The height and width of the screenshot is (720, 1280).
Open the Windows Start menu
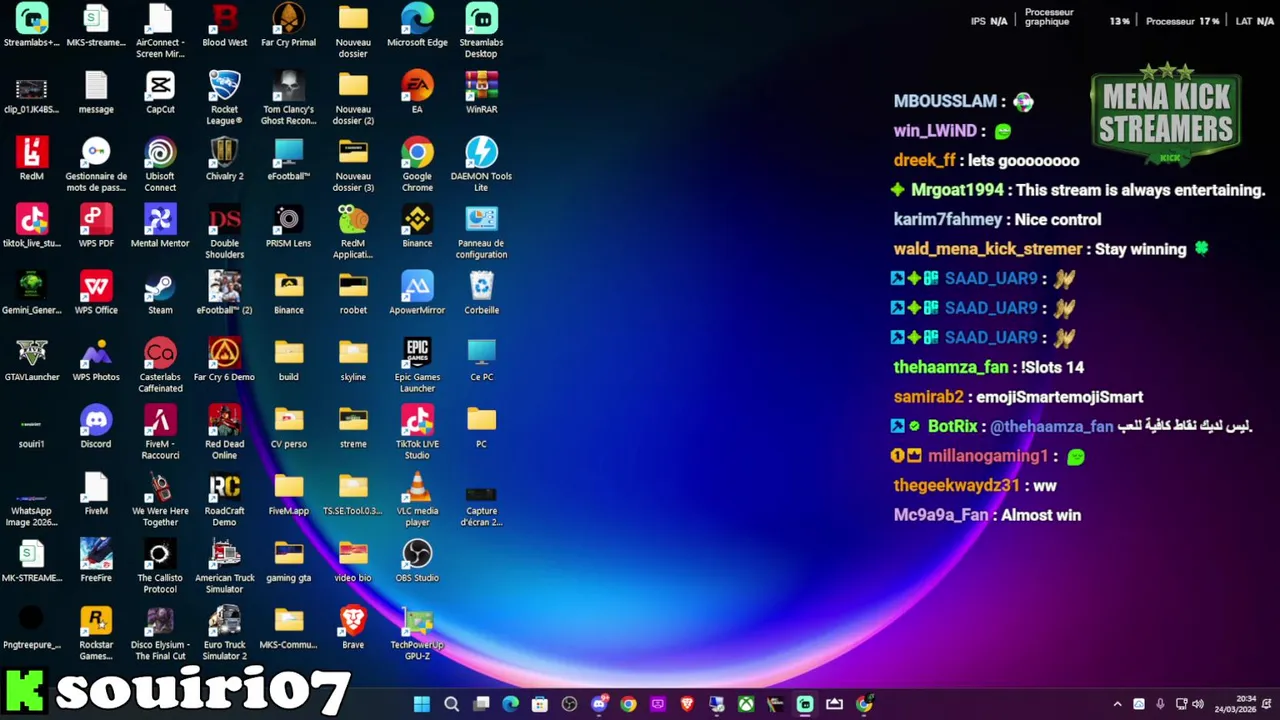coord(422,704)
